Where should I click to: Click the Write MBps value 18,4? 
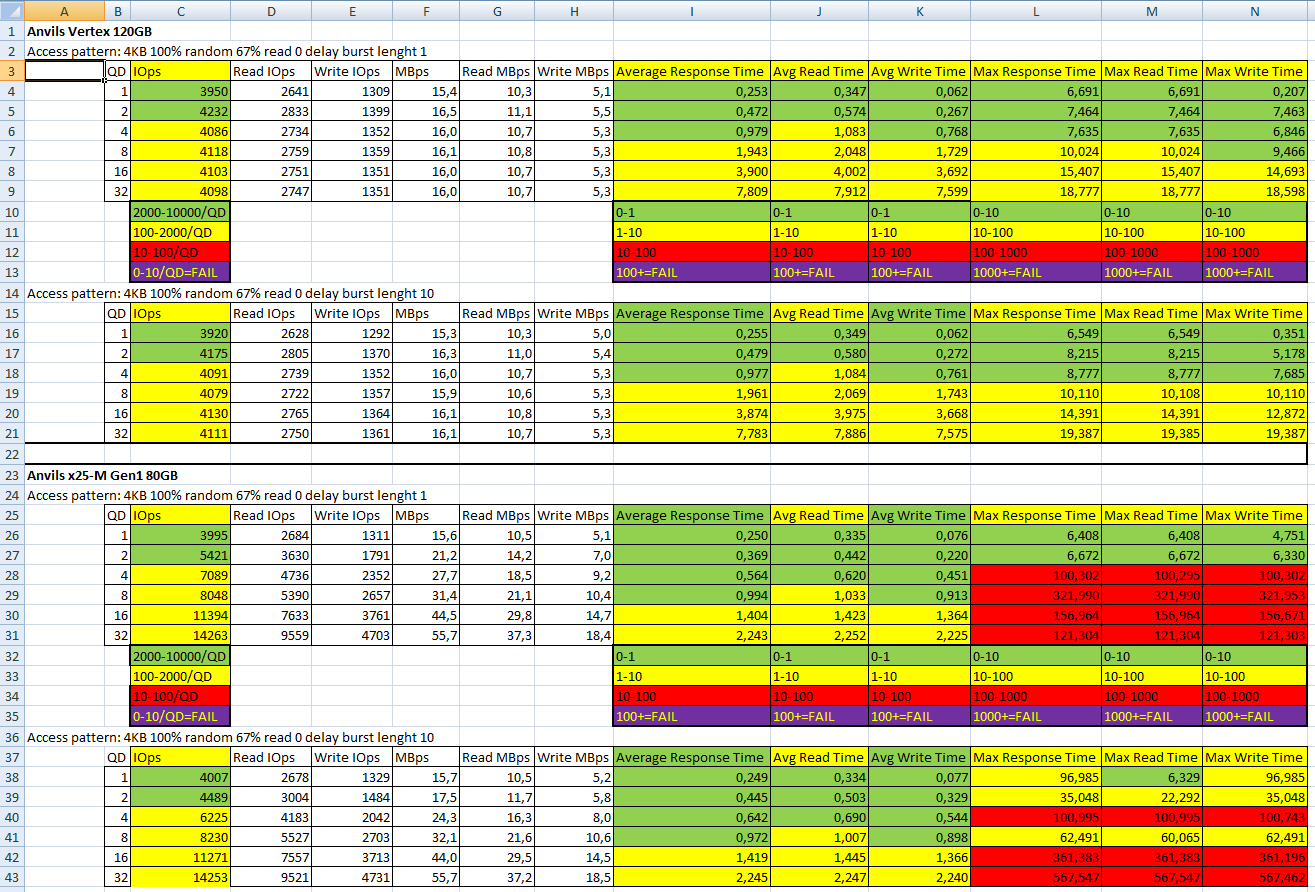573,636
